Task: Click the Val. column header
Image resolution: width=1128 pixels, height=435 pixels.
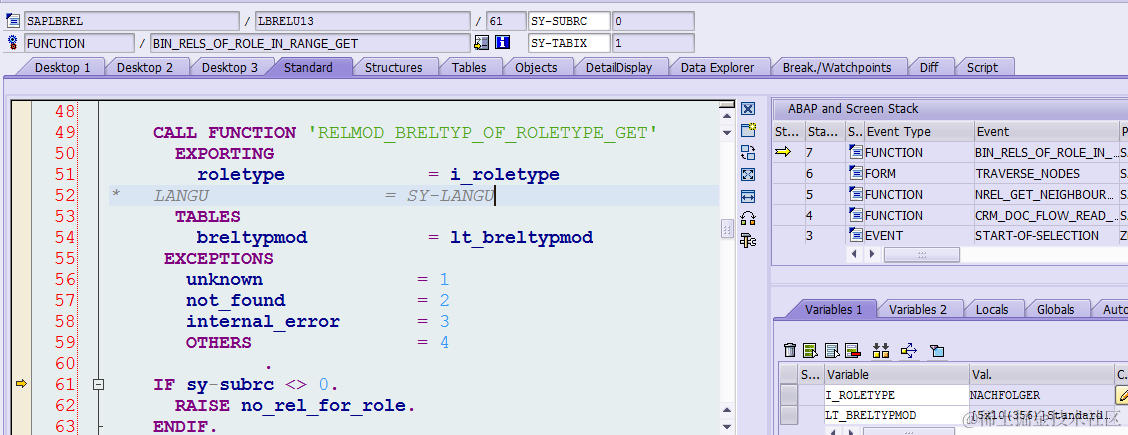Action: tap(1041, 375)
